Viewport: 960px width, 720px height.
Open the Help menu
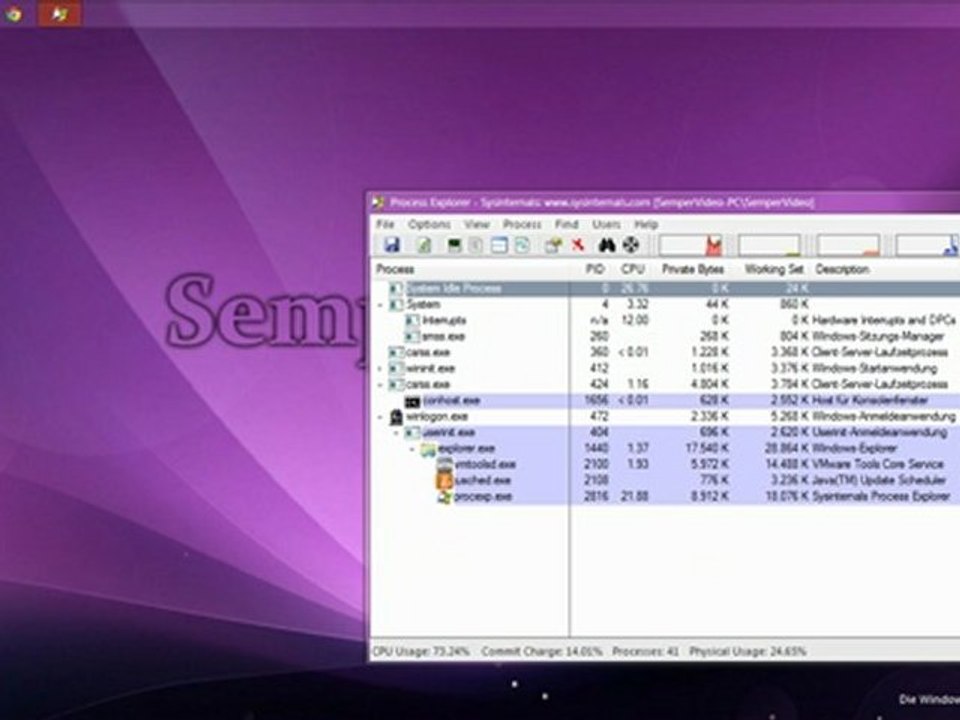point(646,225)
